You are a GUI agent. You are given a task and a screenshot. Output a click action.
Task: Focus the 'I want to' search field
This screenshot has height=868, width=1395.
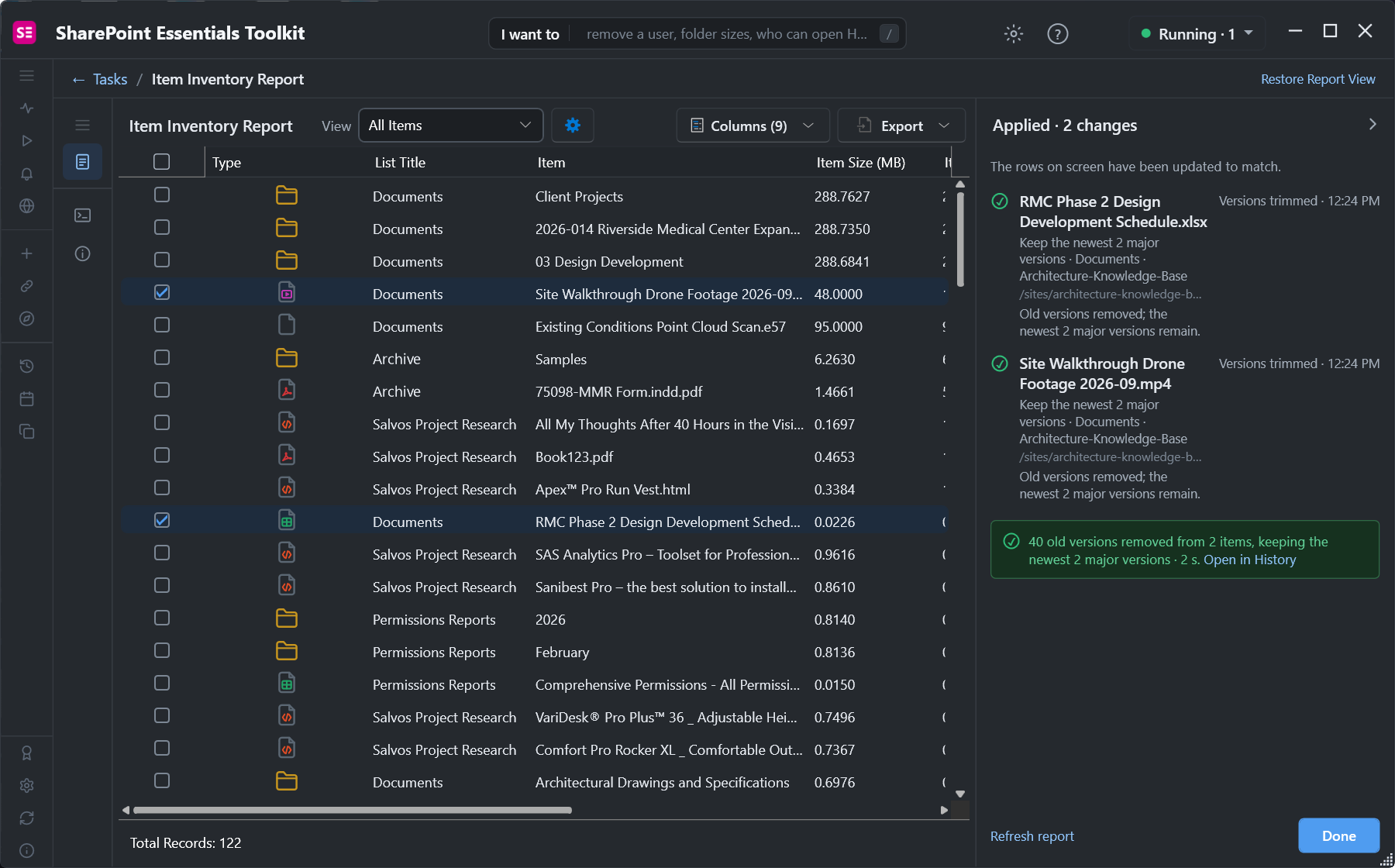click(697, 33)
